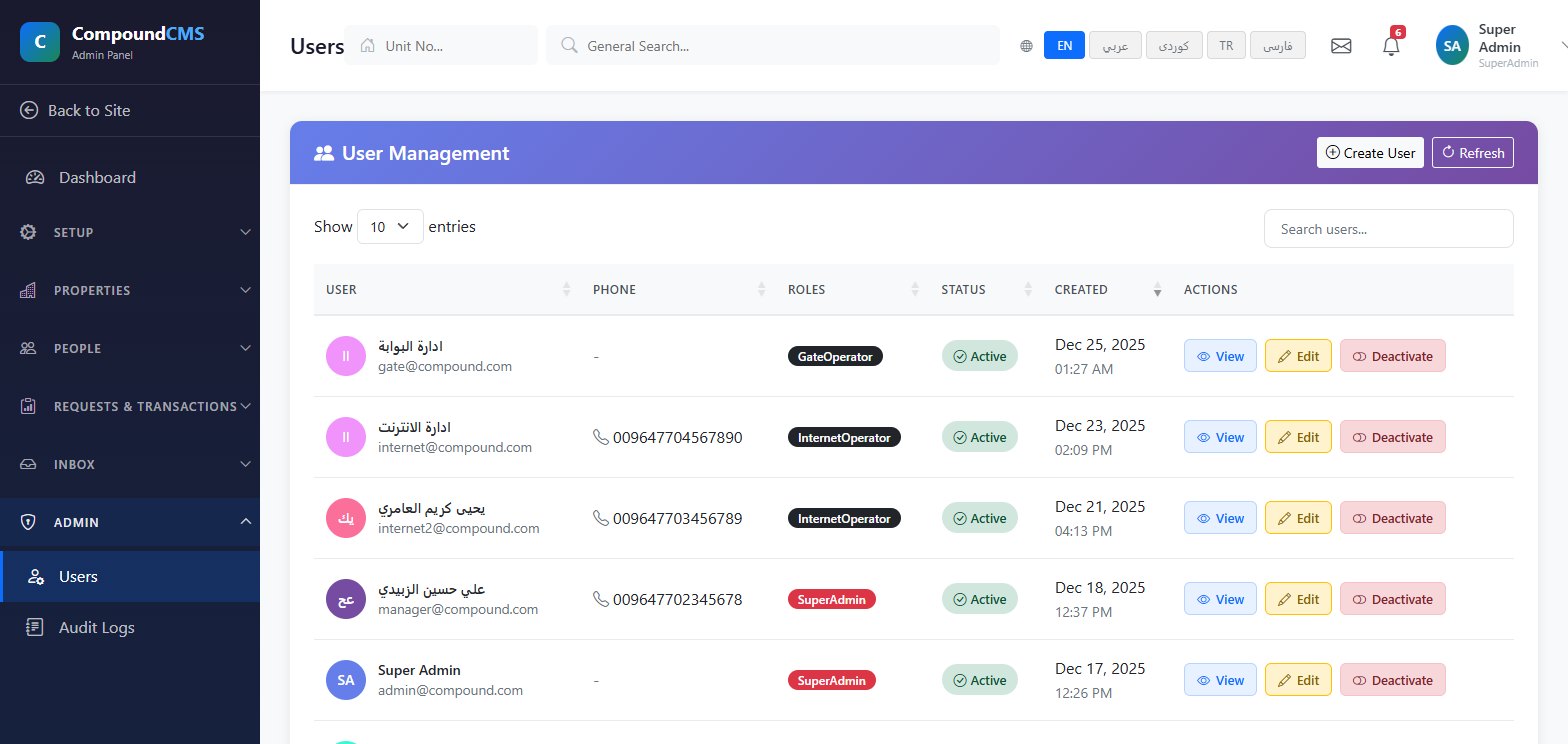Click the Back to Site link
This screenshot has width=1568, height=744.
click(x=130, y=110)
